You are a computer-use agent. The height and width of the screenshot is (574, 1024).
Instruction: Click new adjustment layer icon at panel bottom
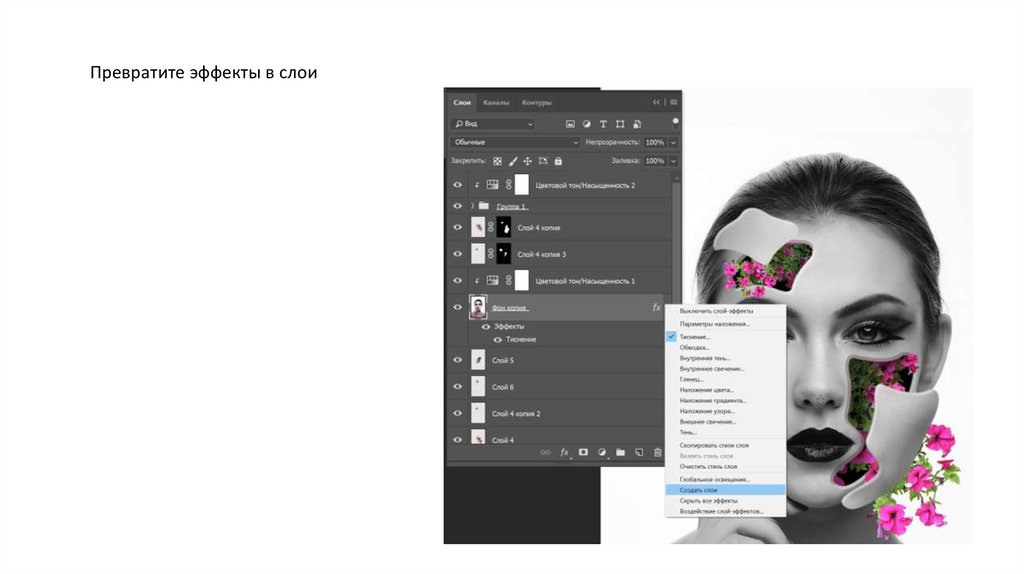(602, 452)
